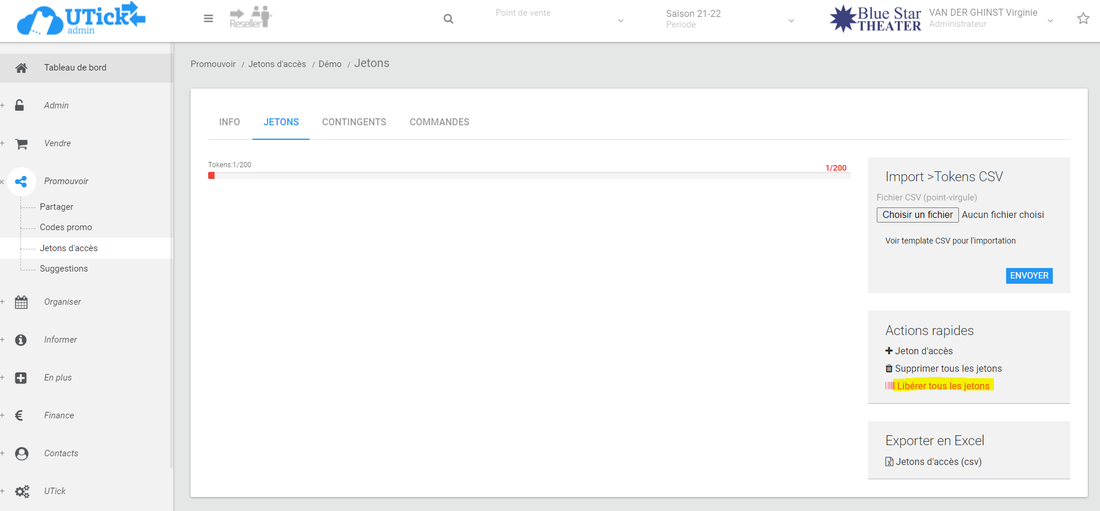Click the Envoyer button

point(1029,275)
